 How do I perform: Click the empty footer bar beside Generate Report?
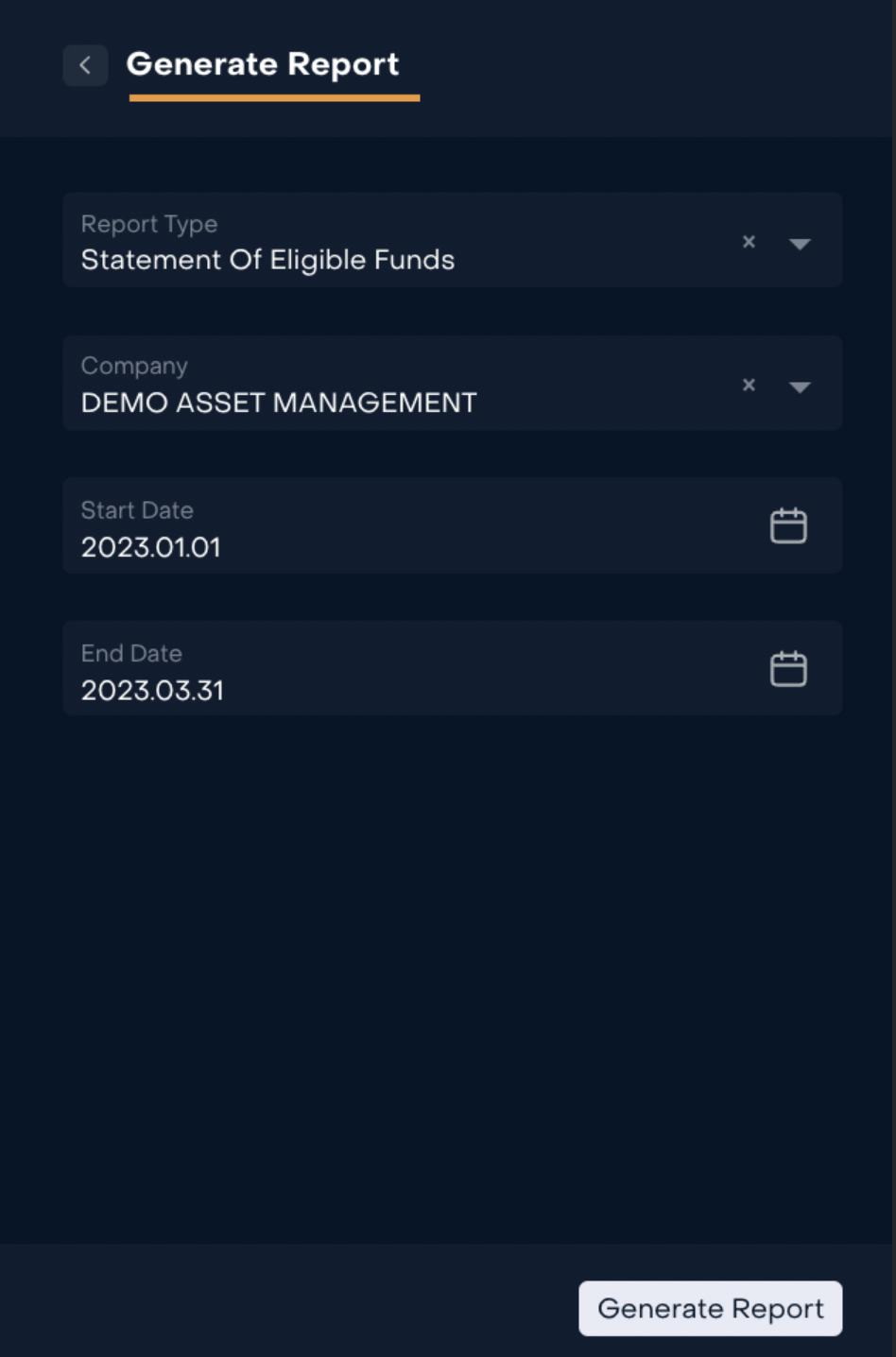[x=284, y=1308]
